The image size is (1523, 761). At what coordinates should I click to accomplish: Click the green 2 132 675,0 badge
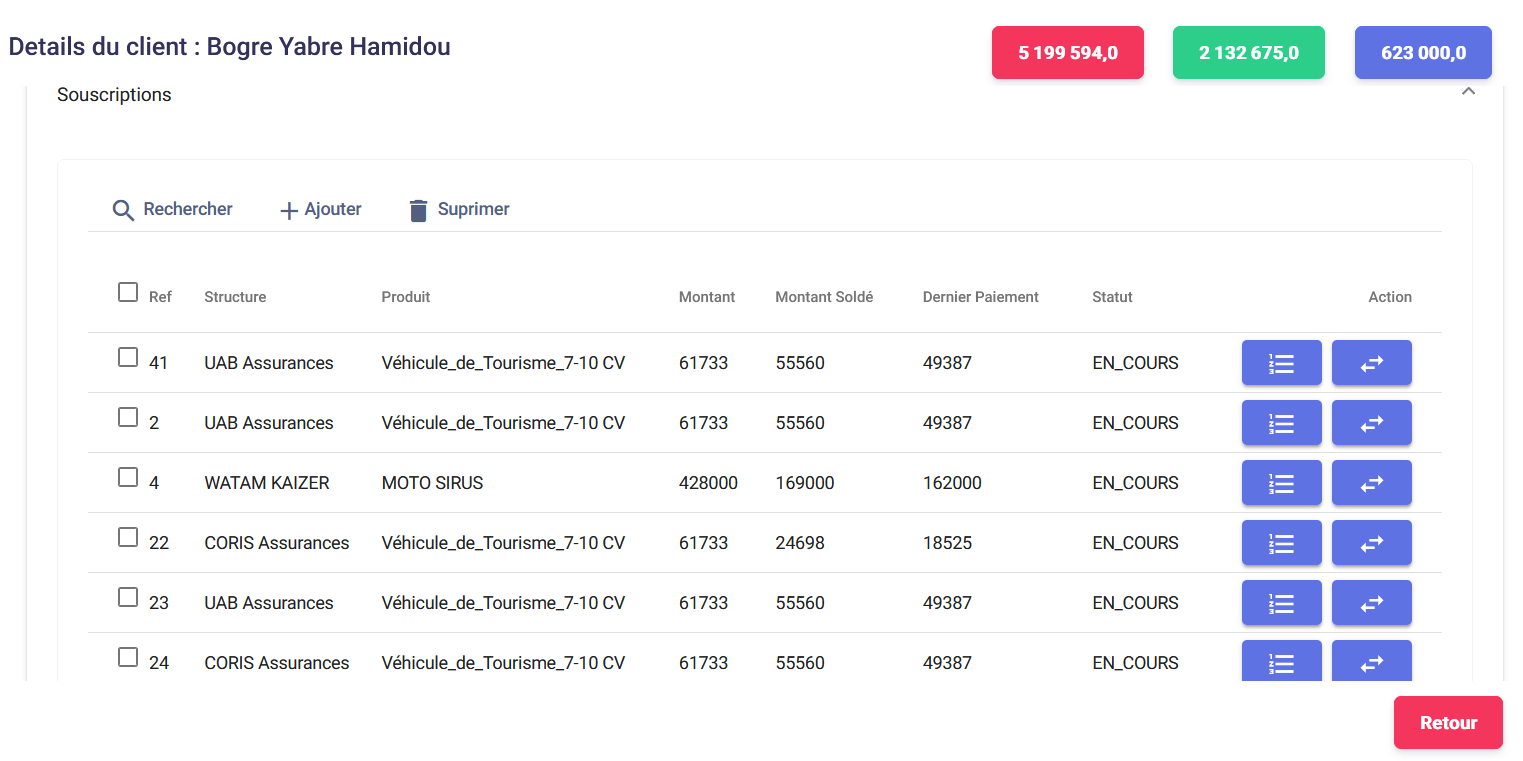pos(1249,53)
